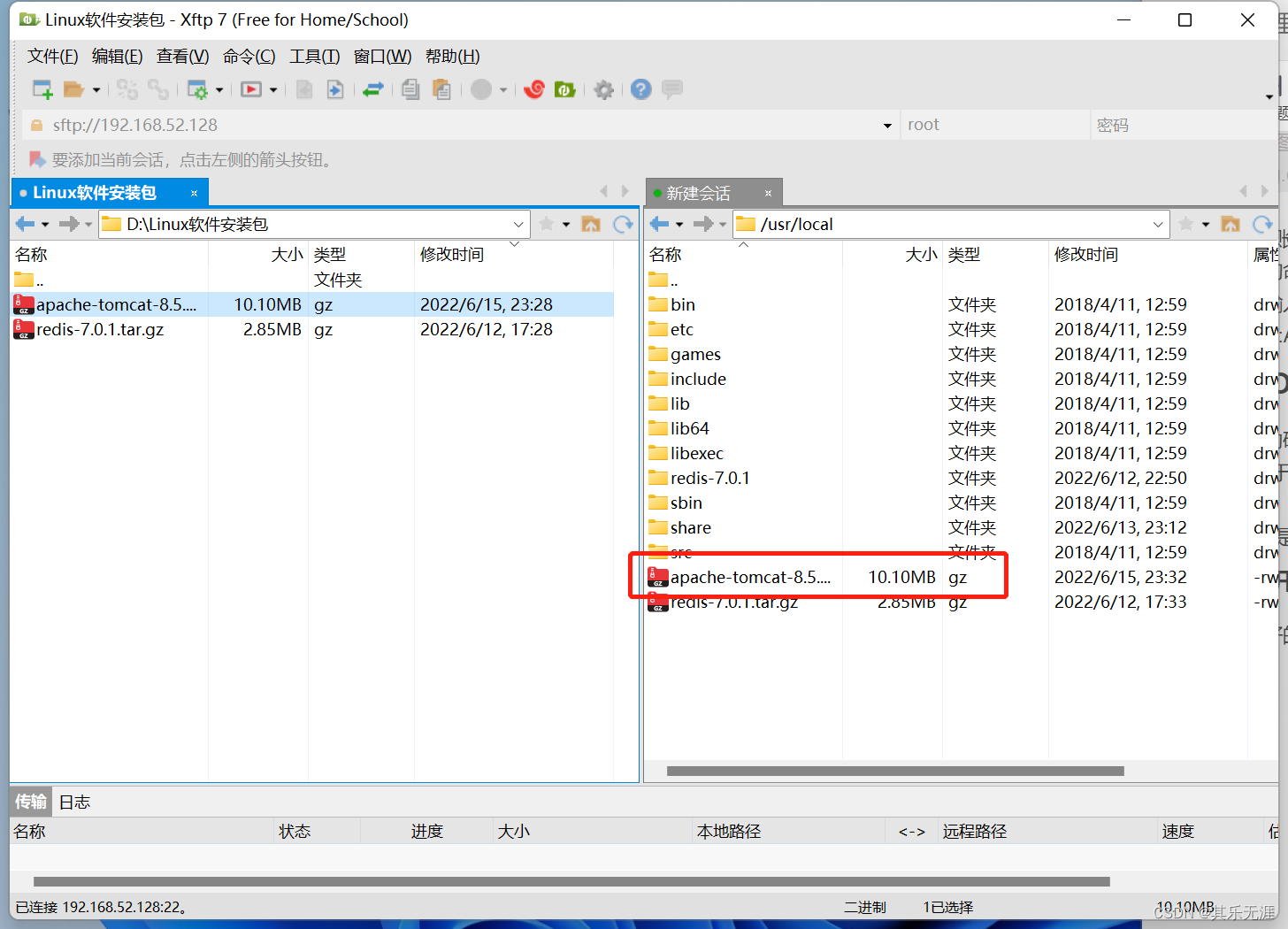Open the 命令(C) menu

pyautogui.click(x=249, y=57)
